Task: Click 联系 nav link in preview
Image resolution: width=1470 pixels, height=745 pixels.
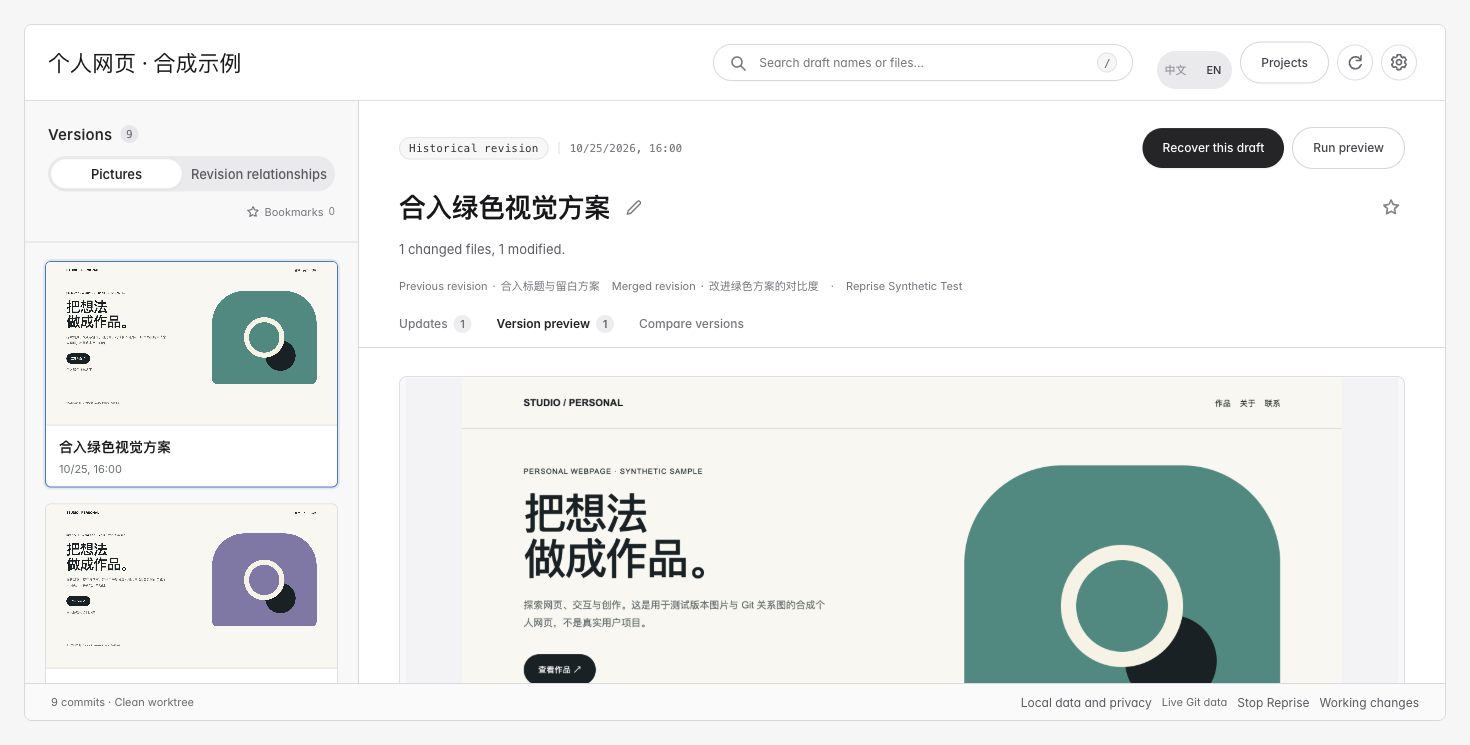Action: click(1272, 404)
